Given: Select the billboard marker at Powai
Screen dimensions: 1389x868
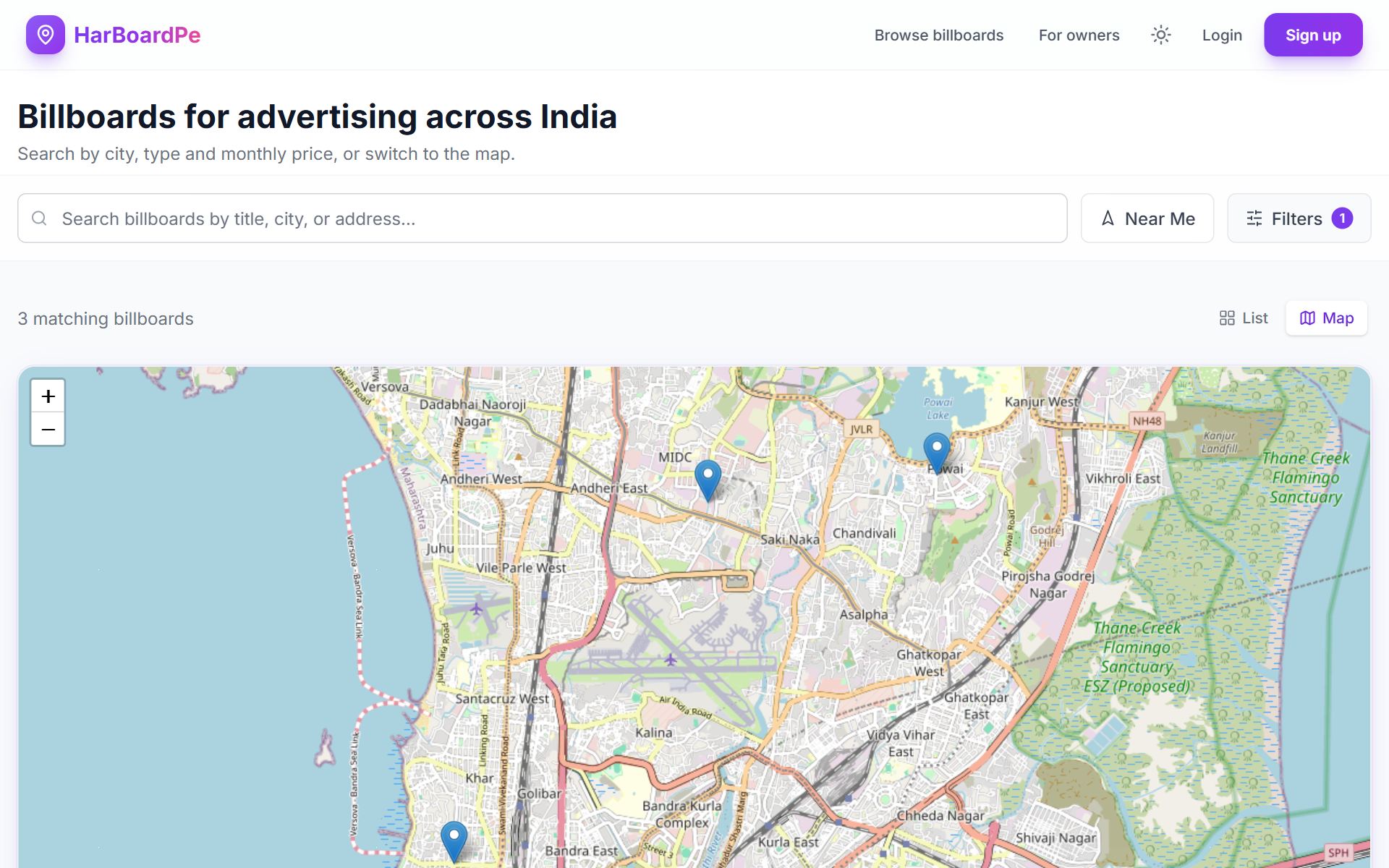Looking at the screenshot, I should pyautogui.click(x=937, y=454).
